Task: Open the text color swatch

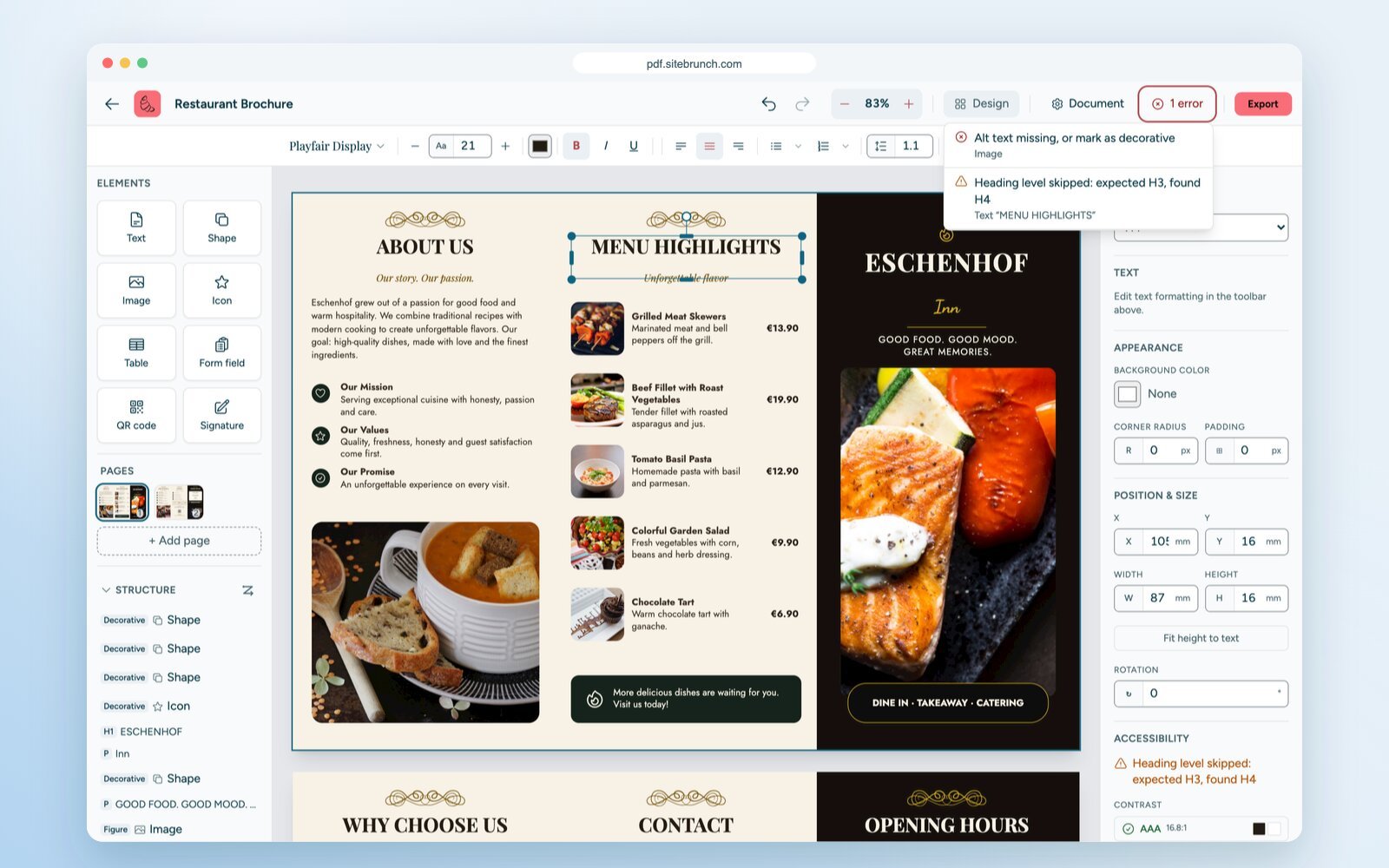Action: (x=540, y=146)
